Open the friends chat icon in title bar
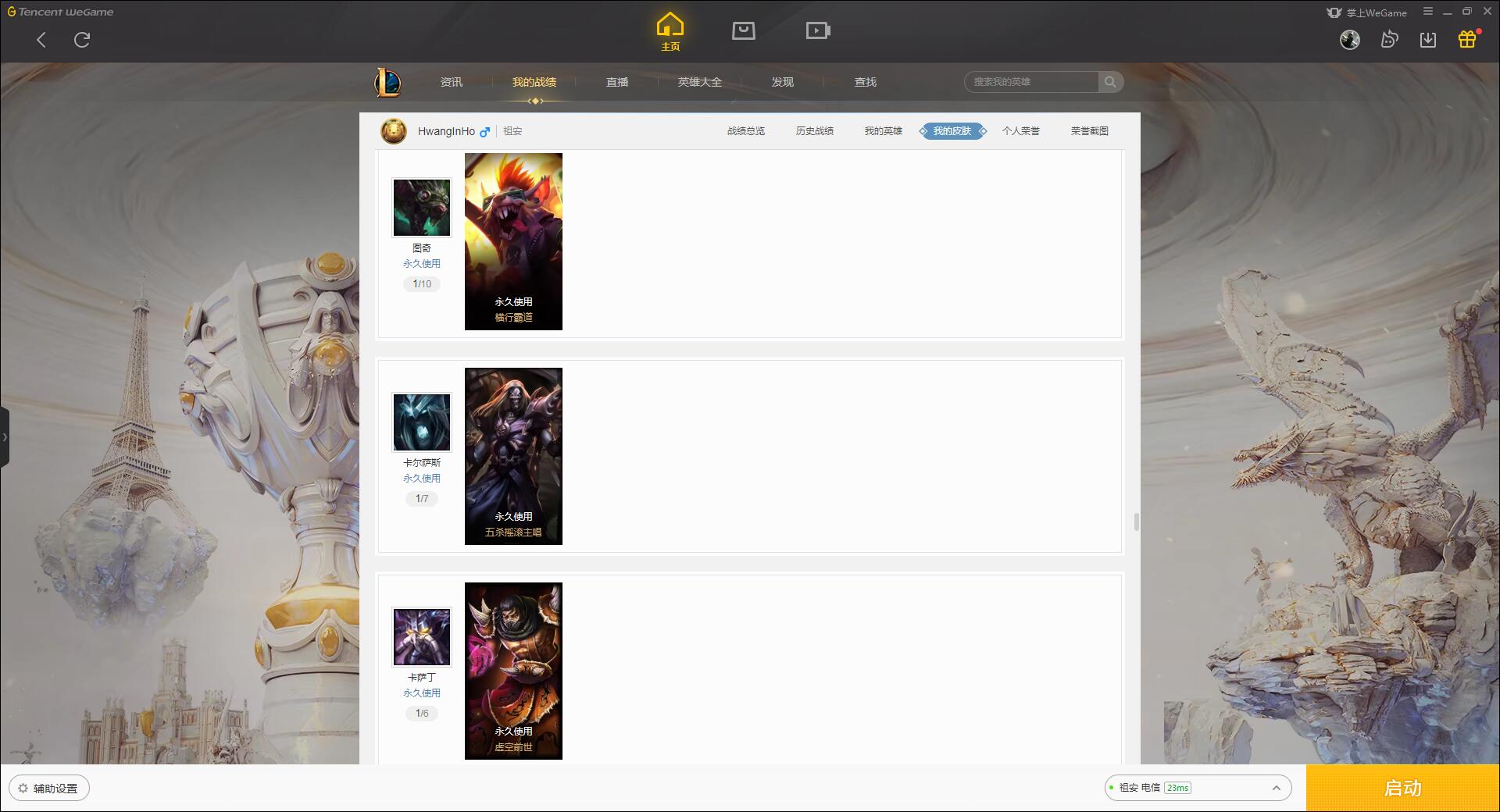Viewport: 1500px width, 812px height. coord(1389,39)
